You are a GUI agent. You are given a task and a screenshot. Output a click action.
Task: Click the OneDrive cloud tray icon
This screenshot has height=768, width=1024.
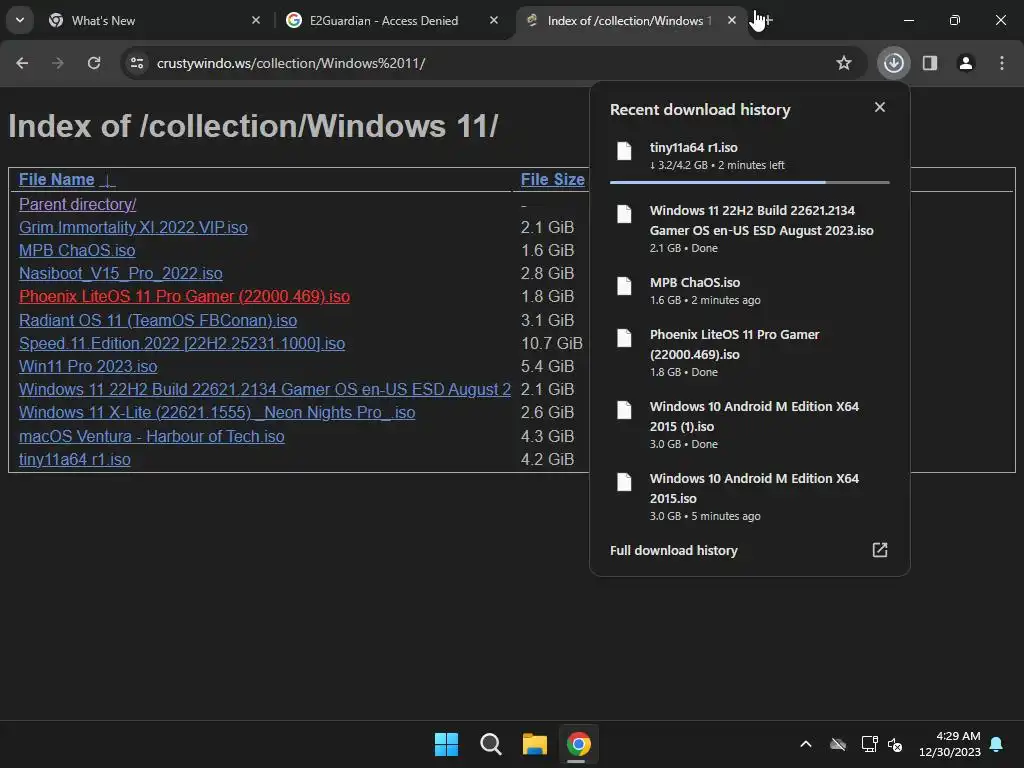(x=838, y=744)
